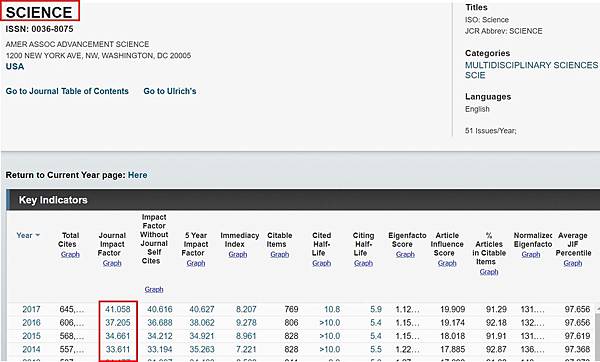Open Graph link under Normalized Eigenfactor

click(531, 254)
